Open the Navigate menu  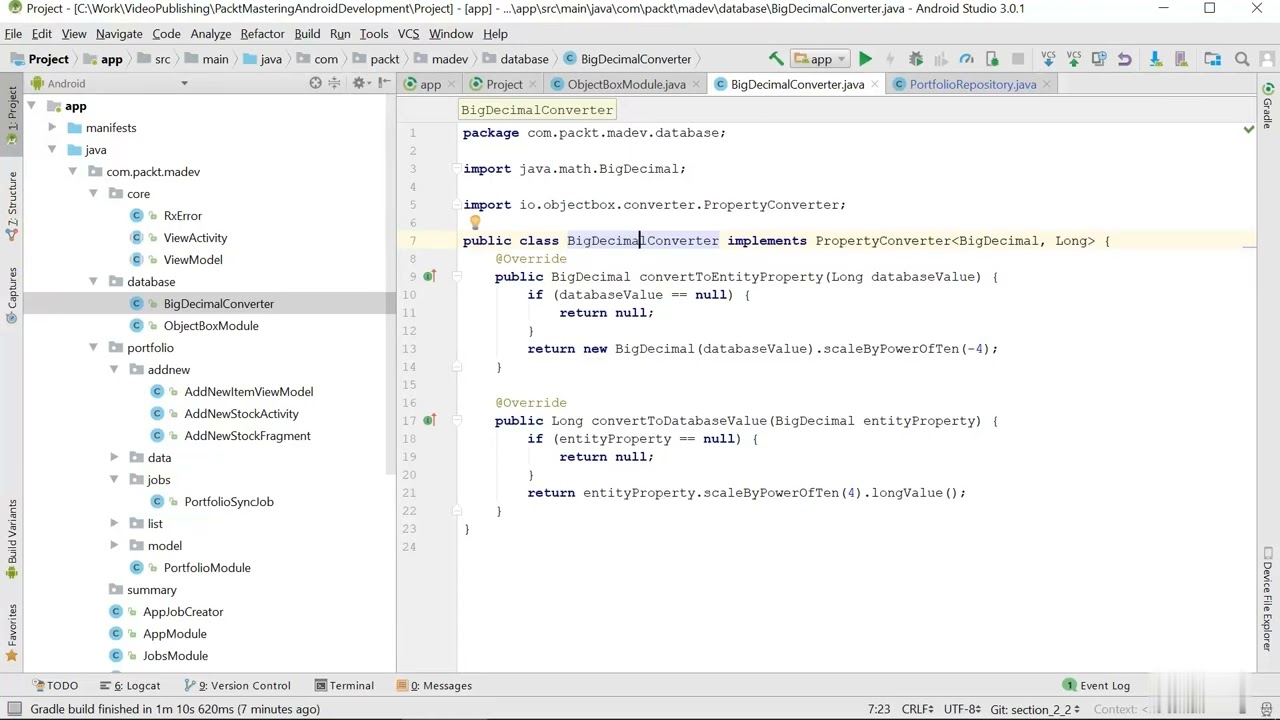[x=119, y=33]
